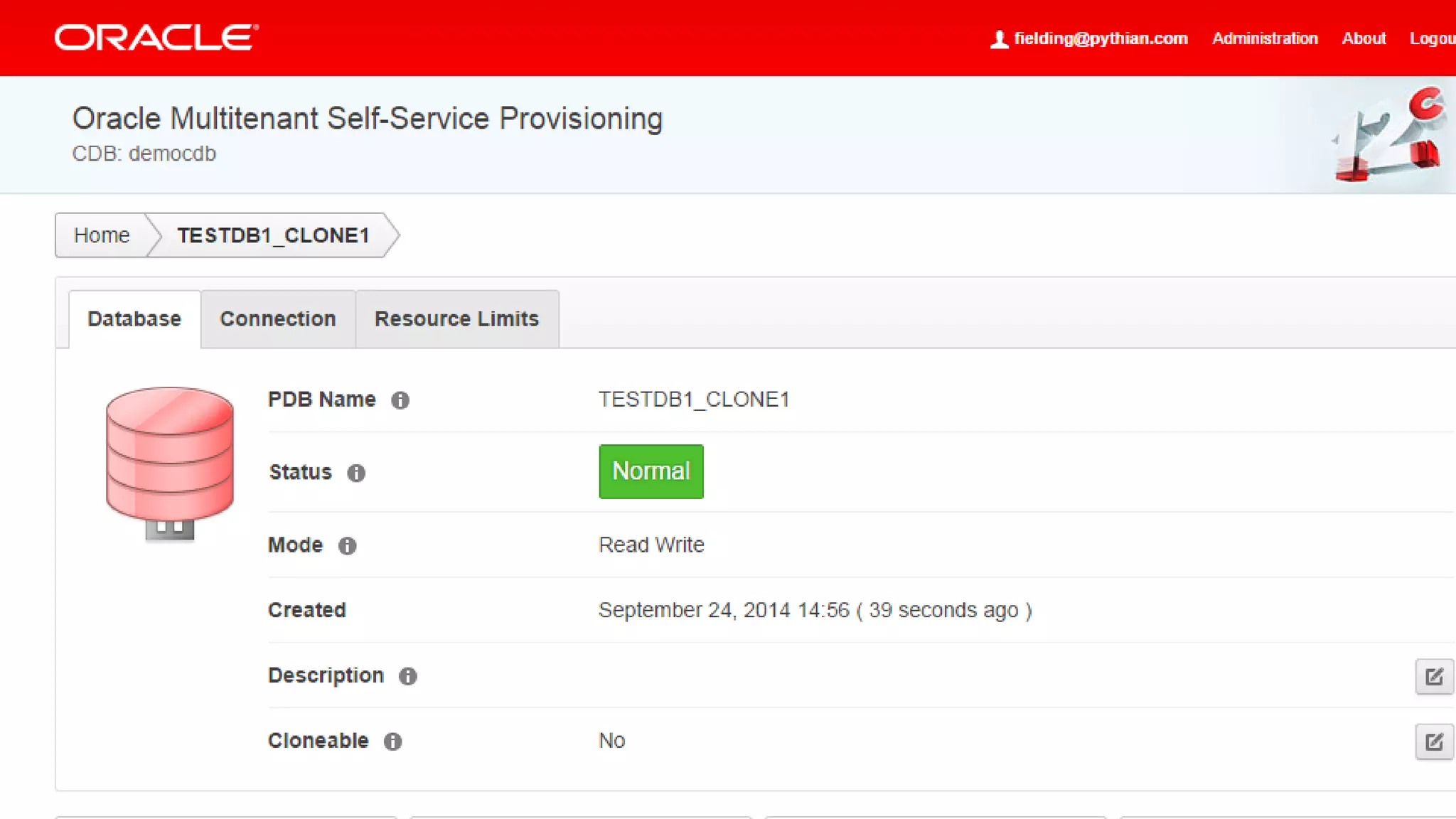This screenshot has height=819, width=1456.
Task: Click the fielding@pythian.com account link
Action: tap(1100, 38)
